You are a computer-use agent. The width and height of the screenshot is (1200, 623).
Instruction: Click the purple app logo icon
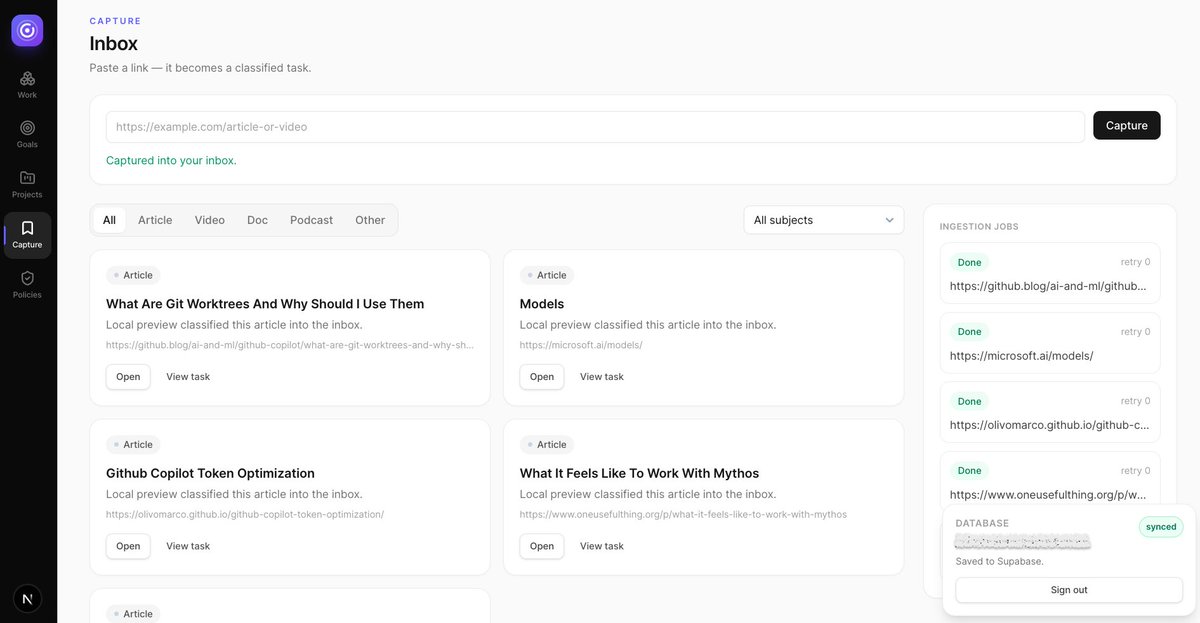(27, 30)
